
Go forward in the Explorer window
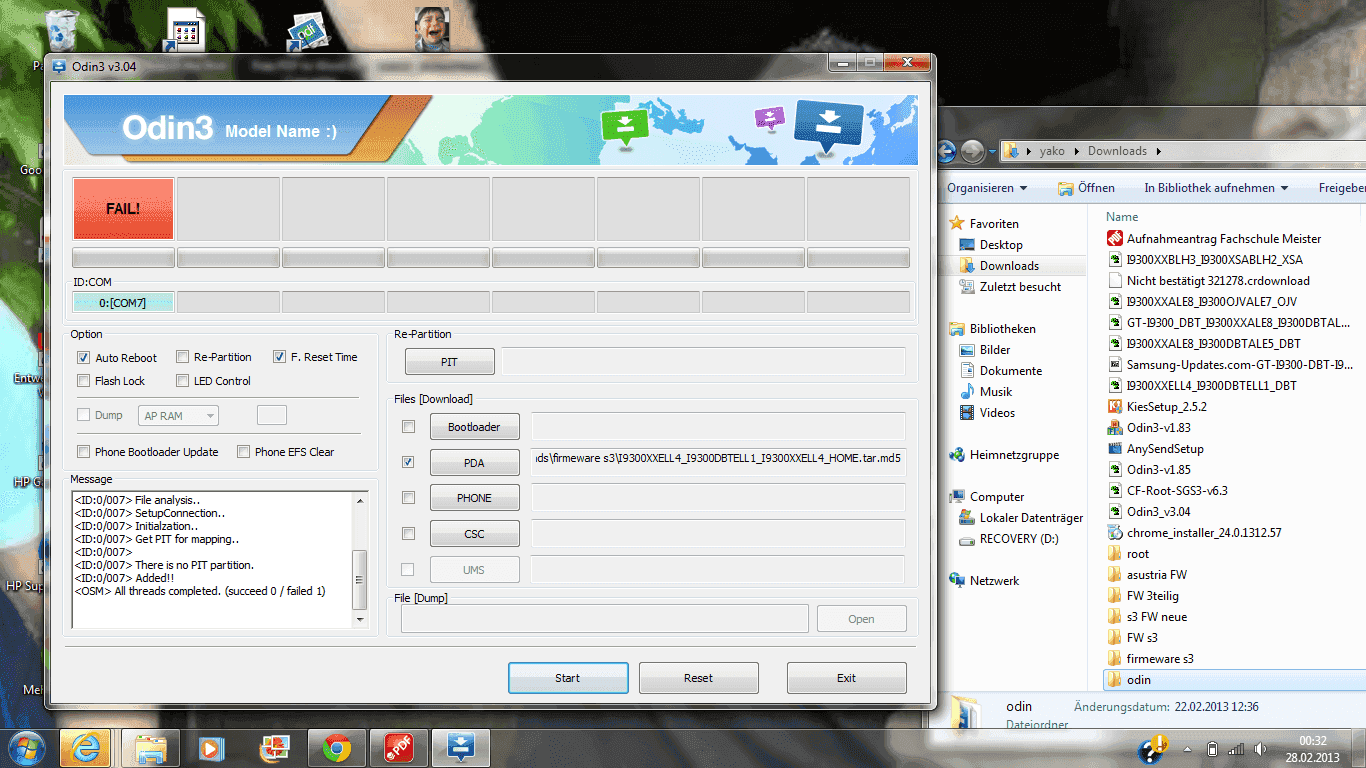tap(972, 151)
